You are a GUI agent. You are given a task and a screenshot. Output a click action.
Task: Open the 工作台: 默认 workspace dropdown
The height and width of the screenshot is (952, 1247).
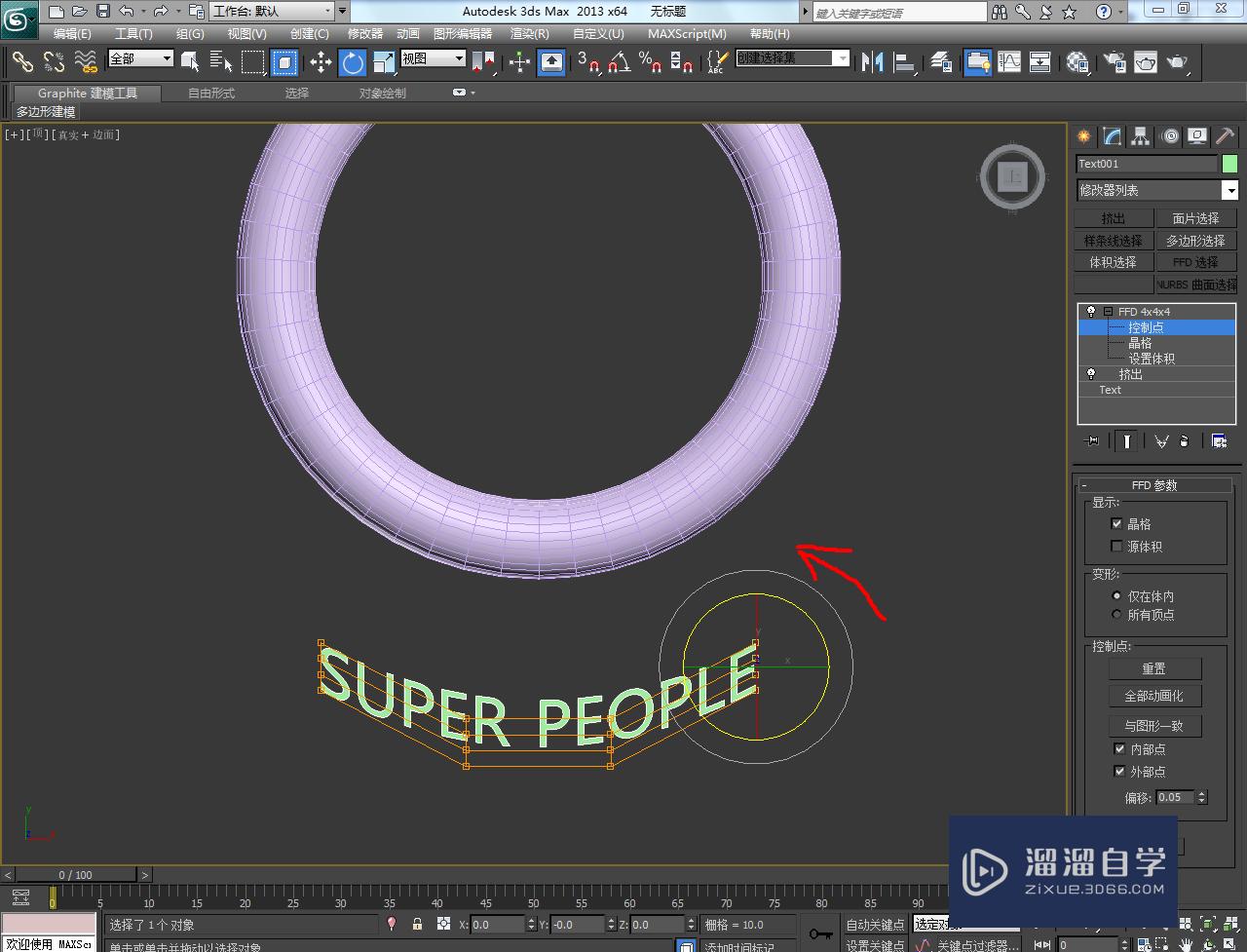272,12
